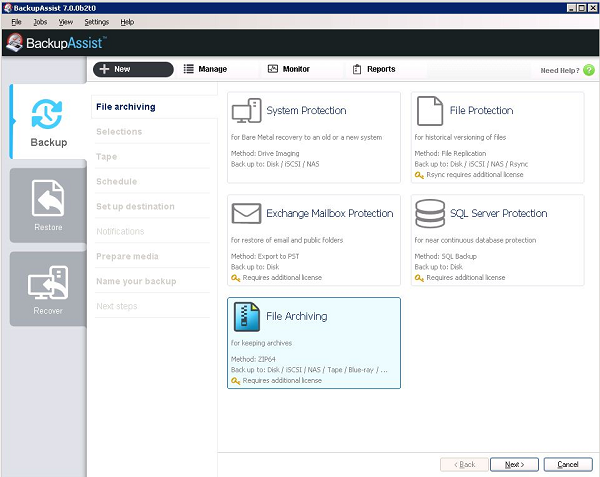
Task: Click 'for historical versioning of files' text
Action: [x=460, y=137]
